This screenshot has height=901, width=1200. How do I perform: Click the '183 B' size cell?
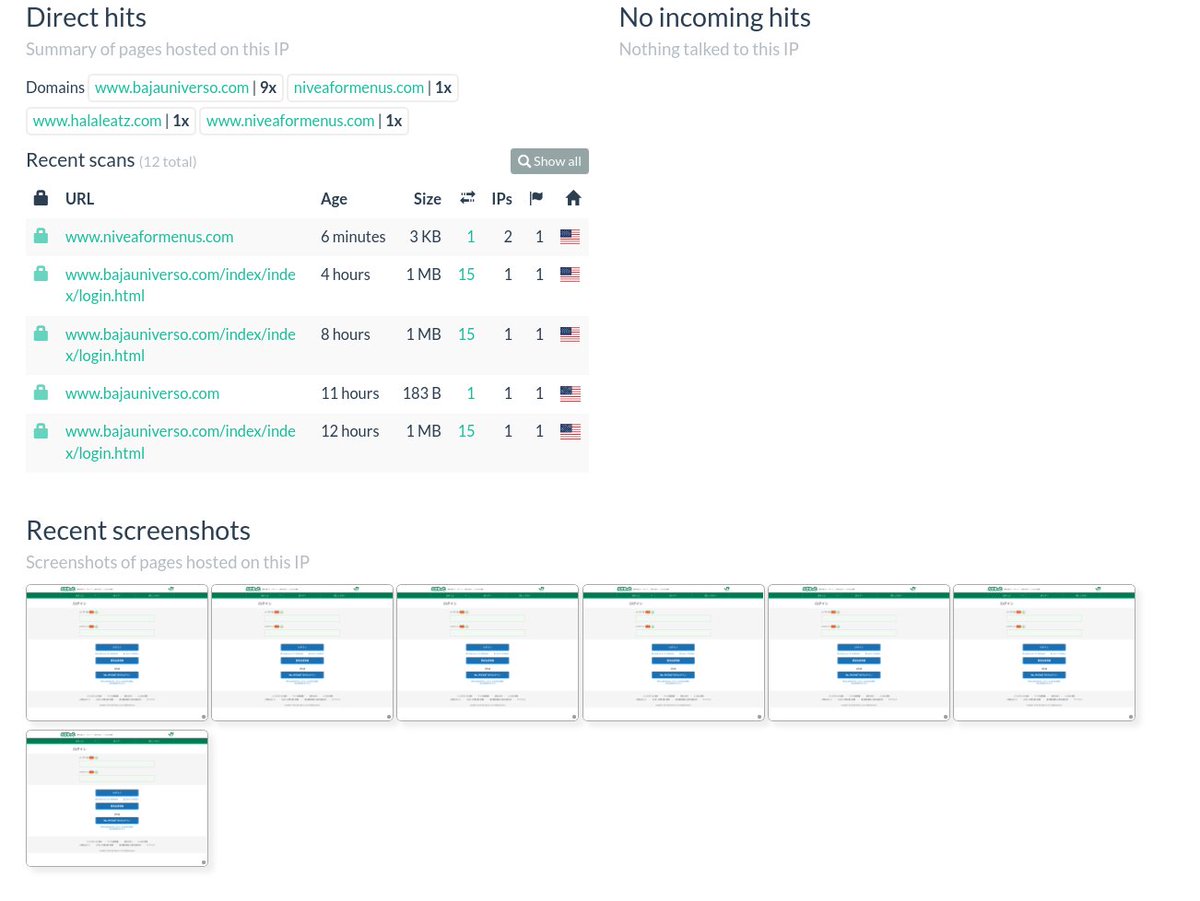pos(422,393)
